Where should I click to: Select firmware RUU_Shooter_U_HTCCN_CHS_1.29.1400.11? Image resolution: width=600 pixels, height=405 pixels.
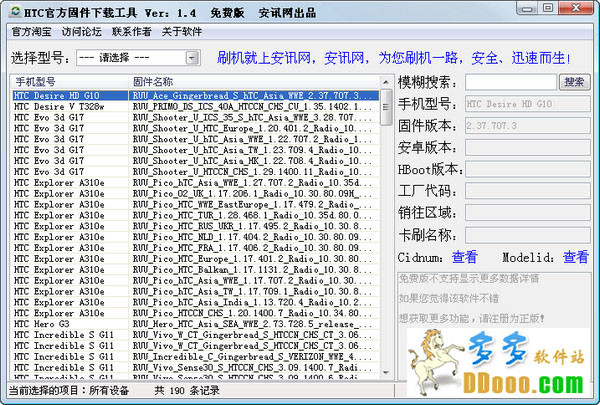196,172
